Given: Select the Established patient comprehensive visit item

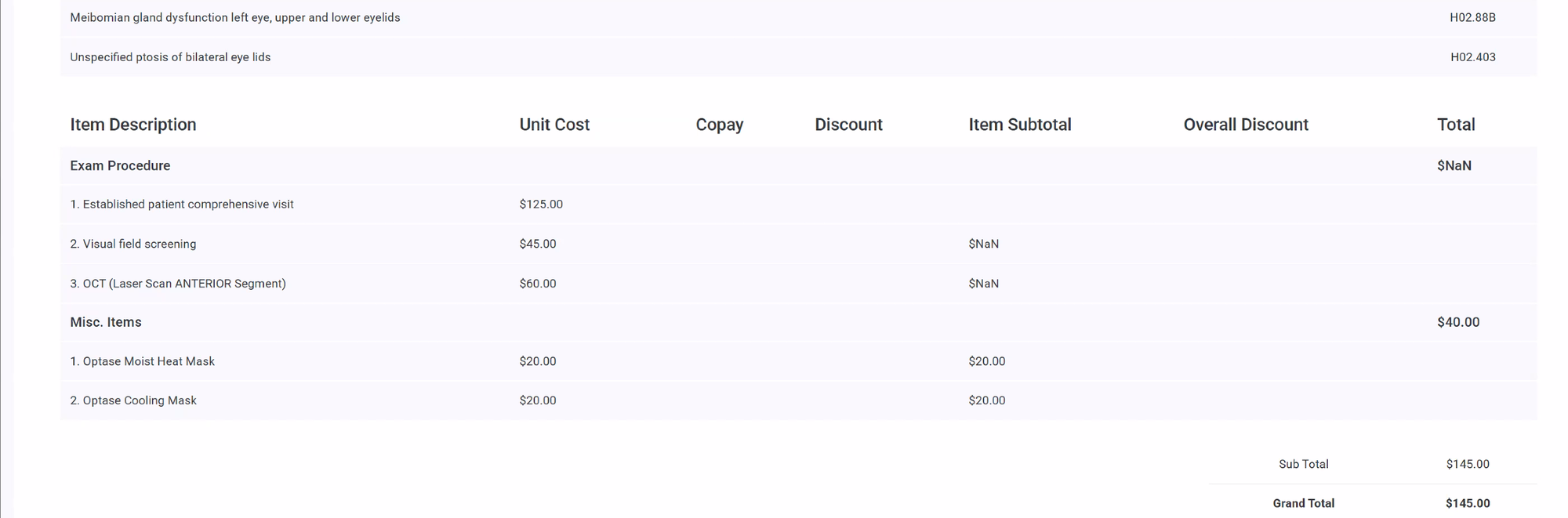Looking at the screenshot, I should coord(182,205).
